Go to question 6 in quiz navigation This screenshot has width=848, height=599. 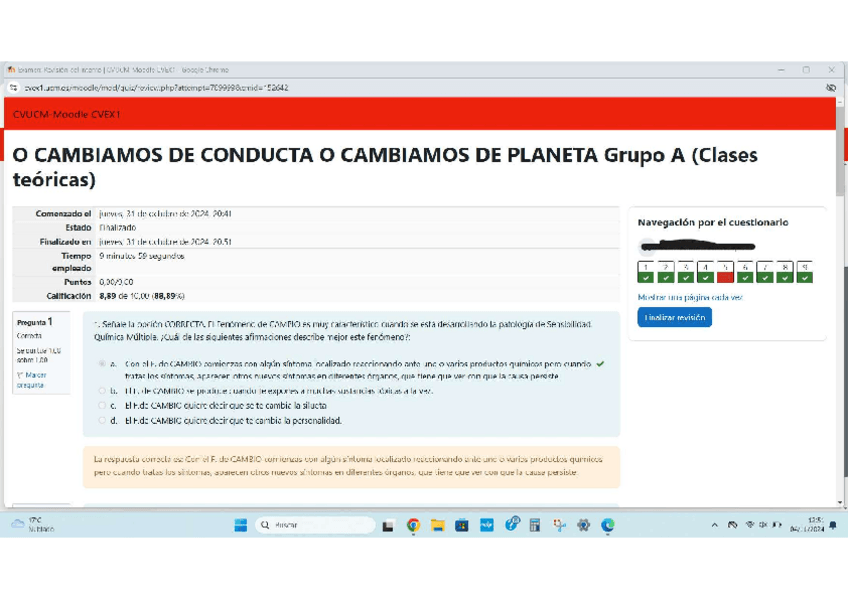point(745,272)
